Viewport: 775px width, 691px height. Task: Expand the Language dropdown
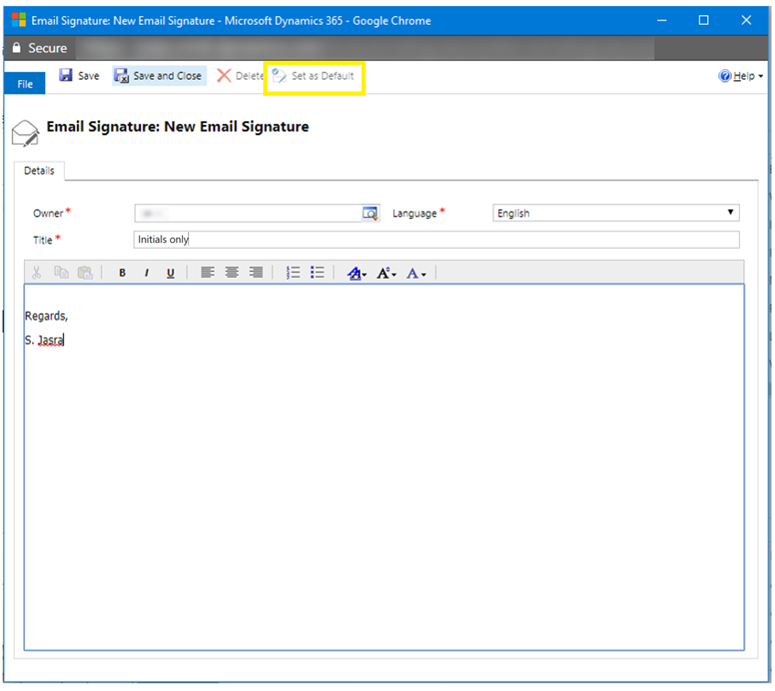pos(616,213)
